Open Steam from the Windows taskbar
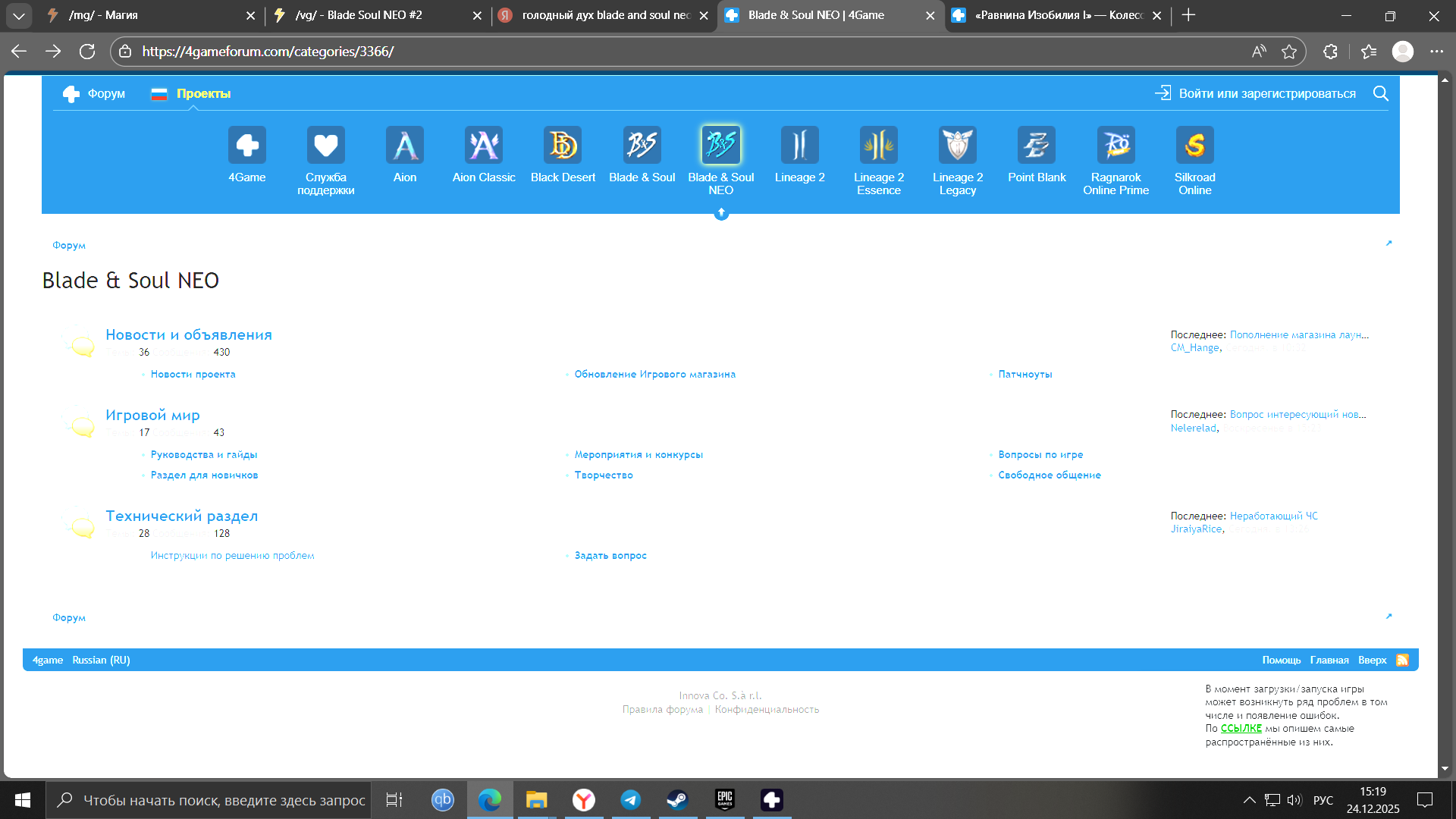Image resolution: width=1456 pixels, height=819 pixels. pos(676,800)
